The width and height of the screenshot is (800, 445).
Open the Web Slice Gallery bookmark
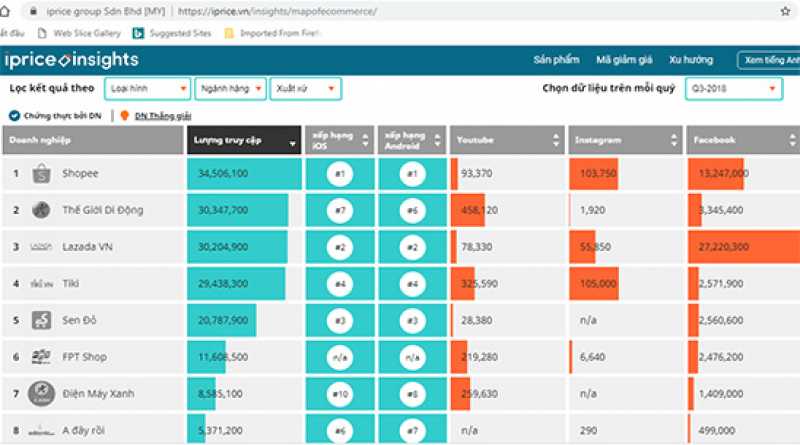click(x=79, y=33)
